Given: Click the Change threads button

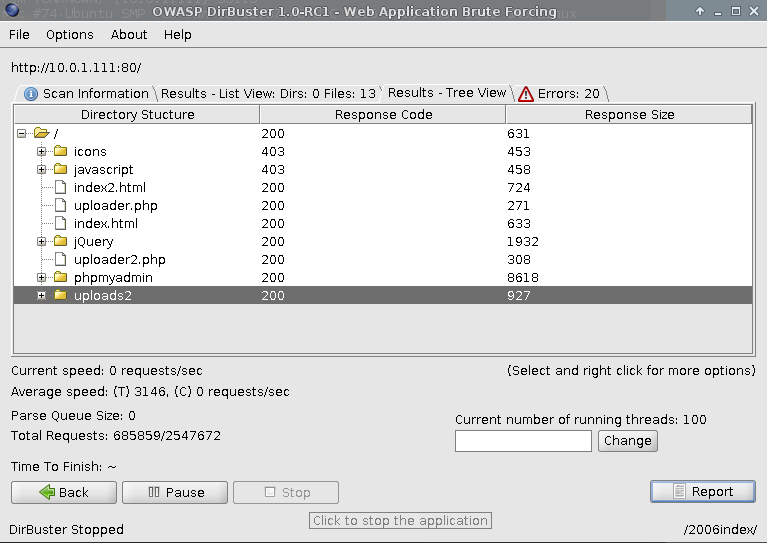Looking at the screenshot, I should tap(627, 441).
